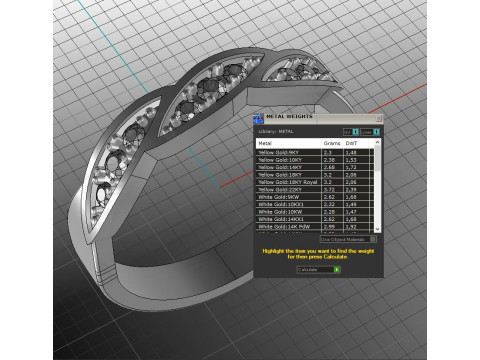This screenshot has height=360, width=480.
Task: Click the Metal Weights dialog icon
Action: [x=258, y=118]
